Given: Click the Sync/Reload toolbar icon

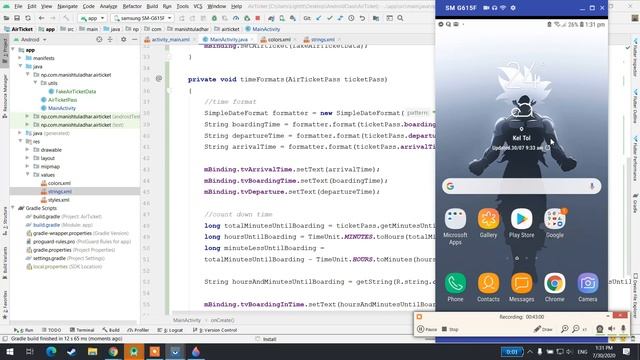Looking at the screenshot, I should click(28, 18).
